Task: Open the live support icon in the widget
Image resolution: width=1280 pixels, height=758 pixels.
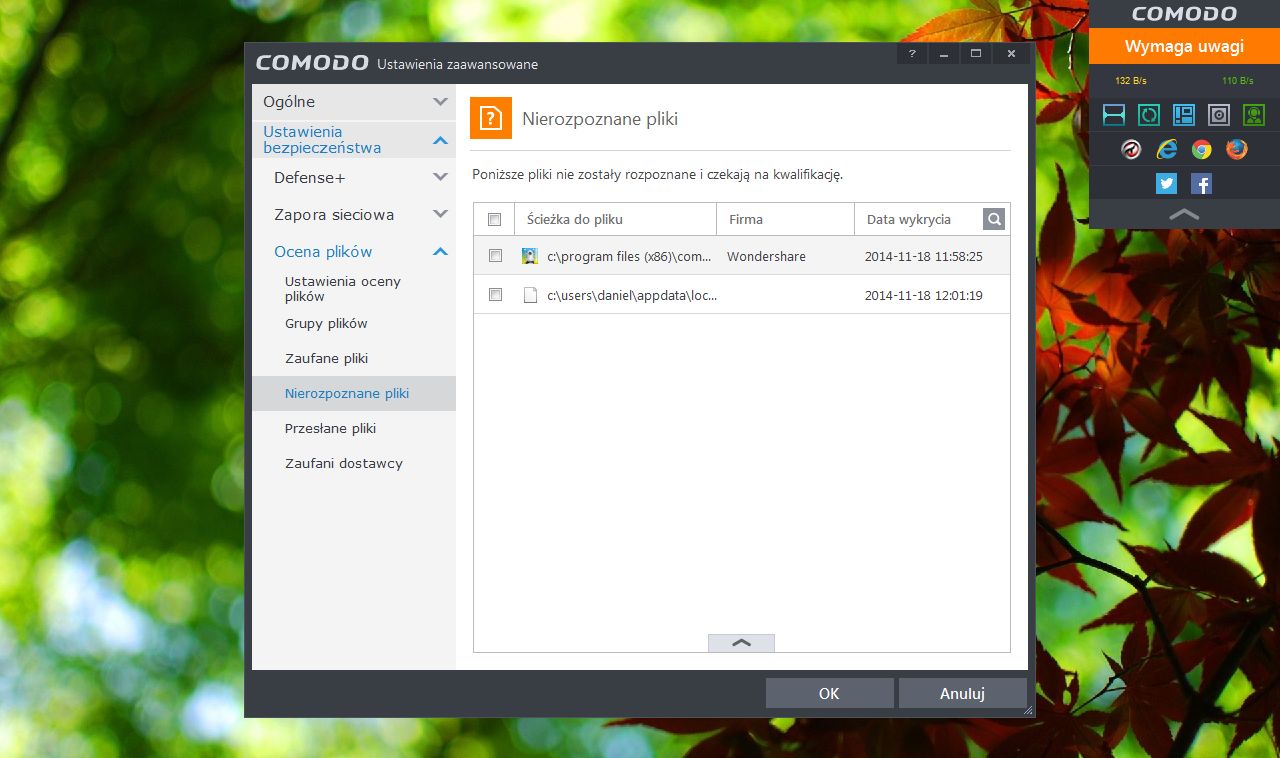Action: click(x=1254, y=115)
